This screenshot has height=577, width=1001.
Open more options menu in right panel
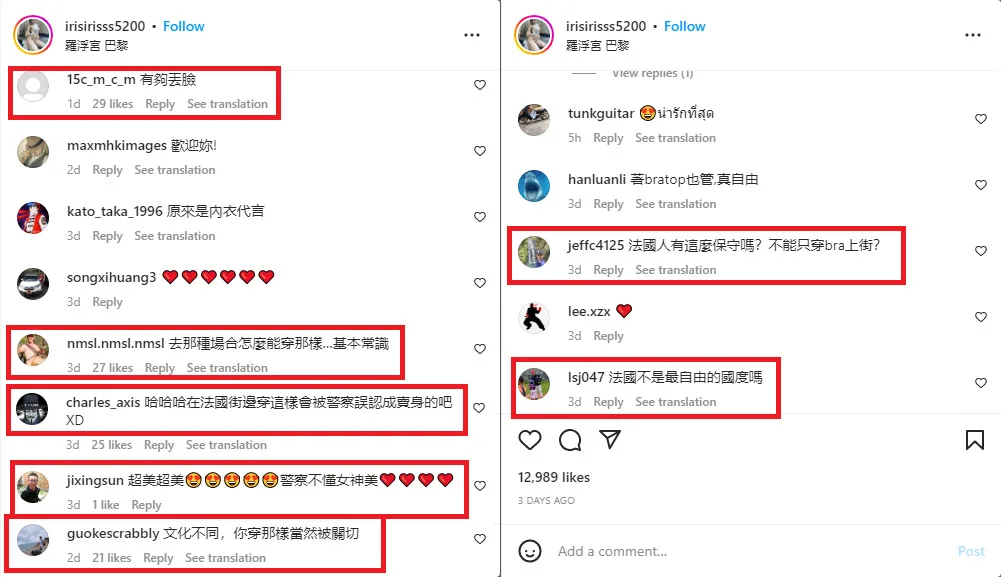tap(973, 35)
